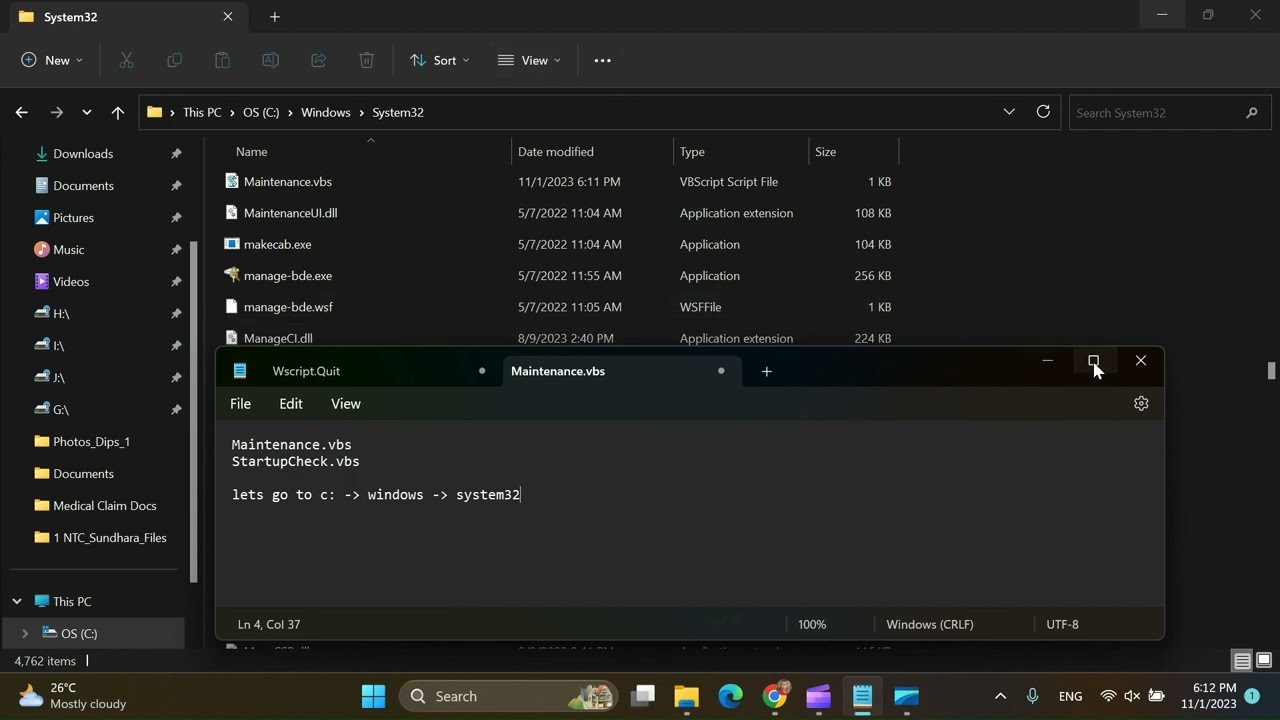Click the Windows breadcrumb in address bar
This screenshot has height=720, width=1280.
[x=326, y=112]
